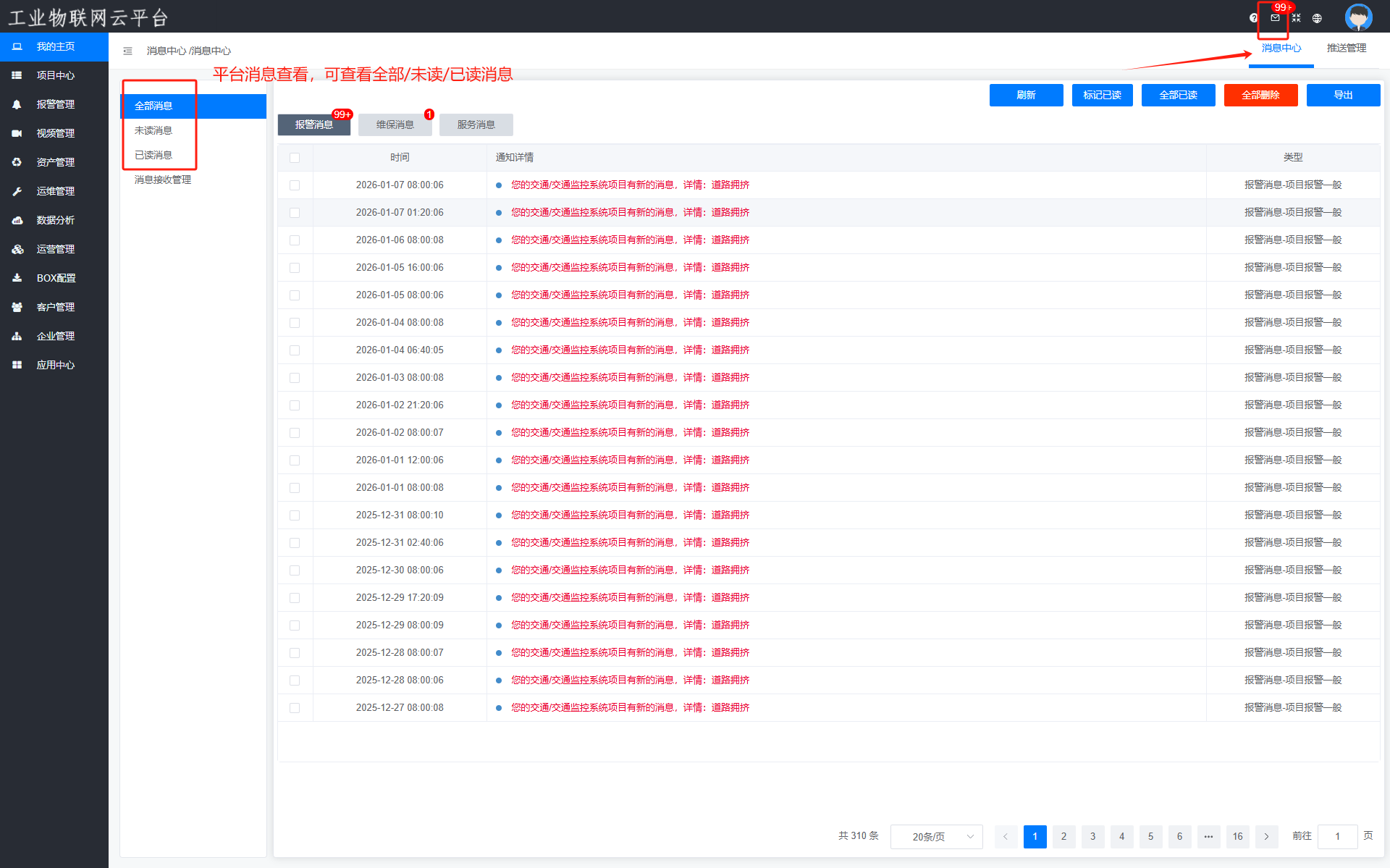
Task: Toggle the select-all checkbox in table header
Action: (295, 158)
